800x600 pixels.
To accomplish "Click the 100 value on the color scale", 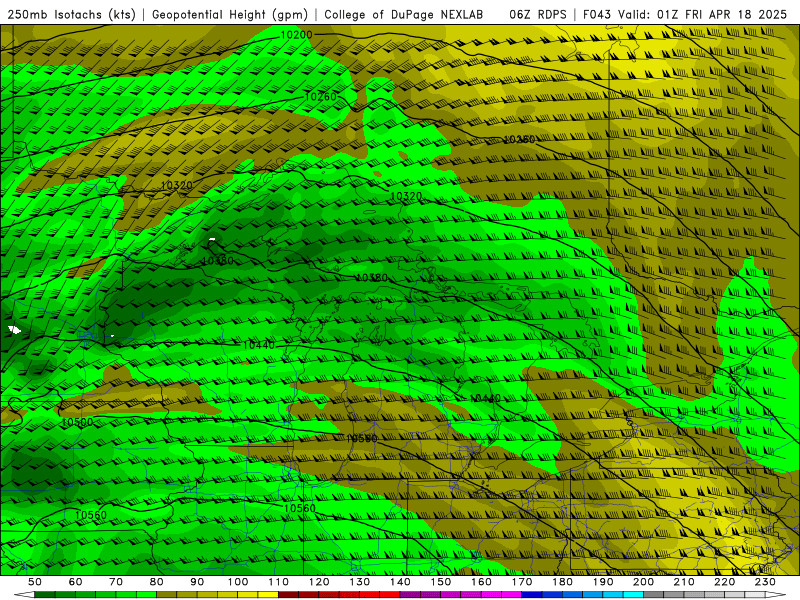I will pos(238,582).
